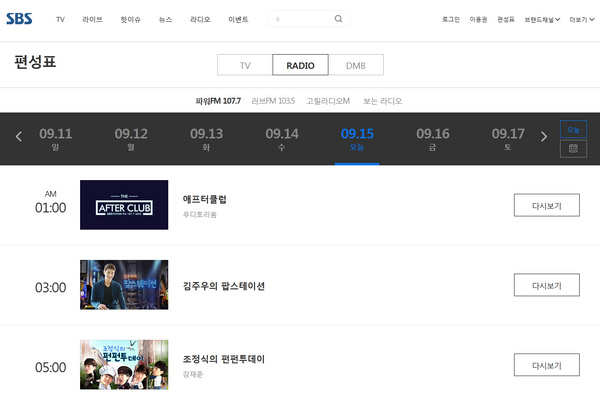Viewport: 600px width, 393px height.
Task: Click the 오늘 button beside dates
Action: coord(573,129)
